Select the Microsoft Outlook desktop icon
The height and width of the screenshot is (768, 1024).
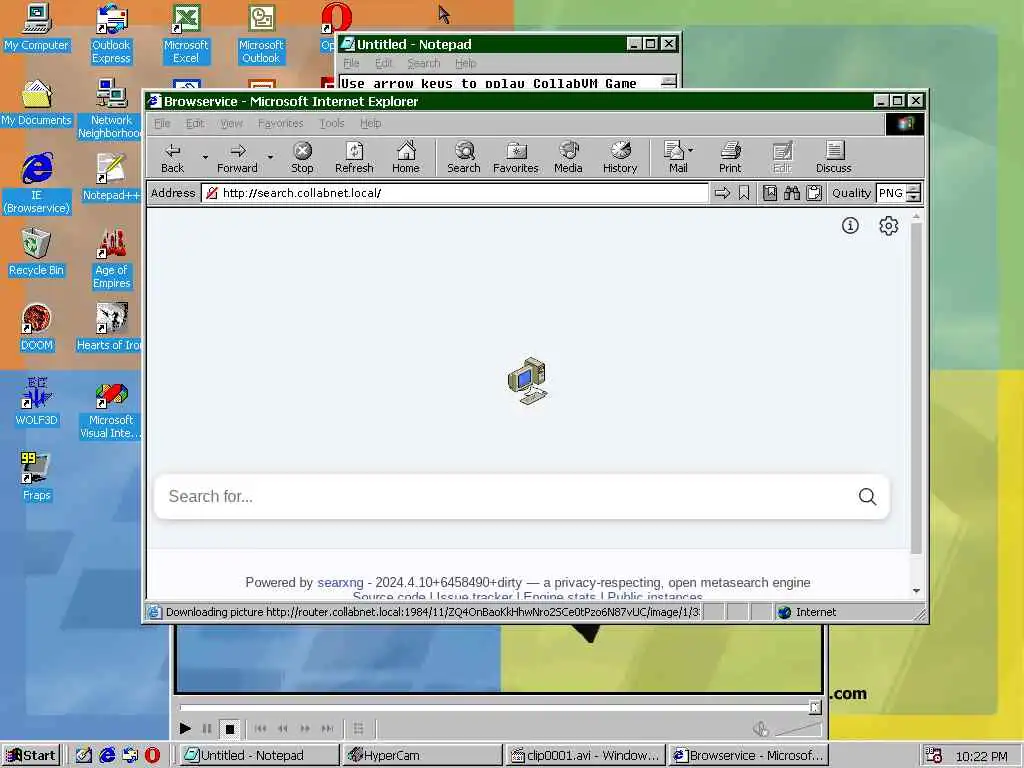click(261, 34)
